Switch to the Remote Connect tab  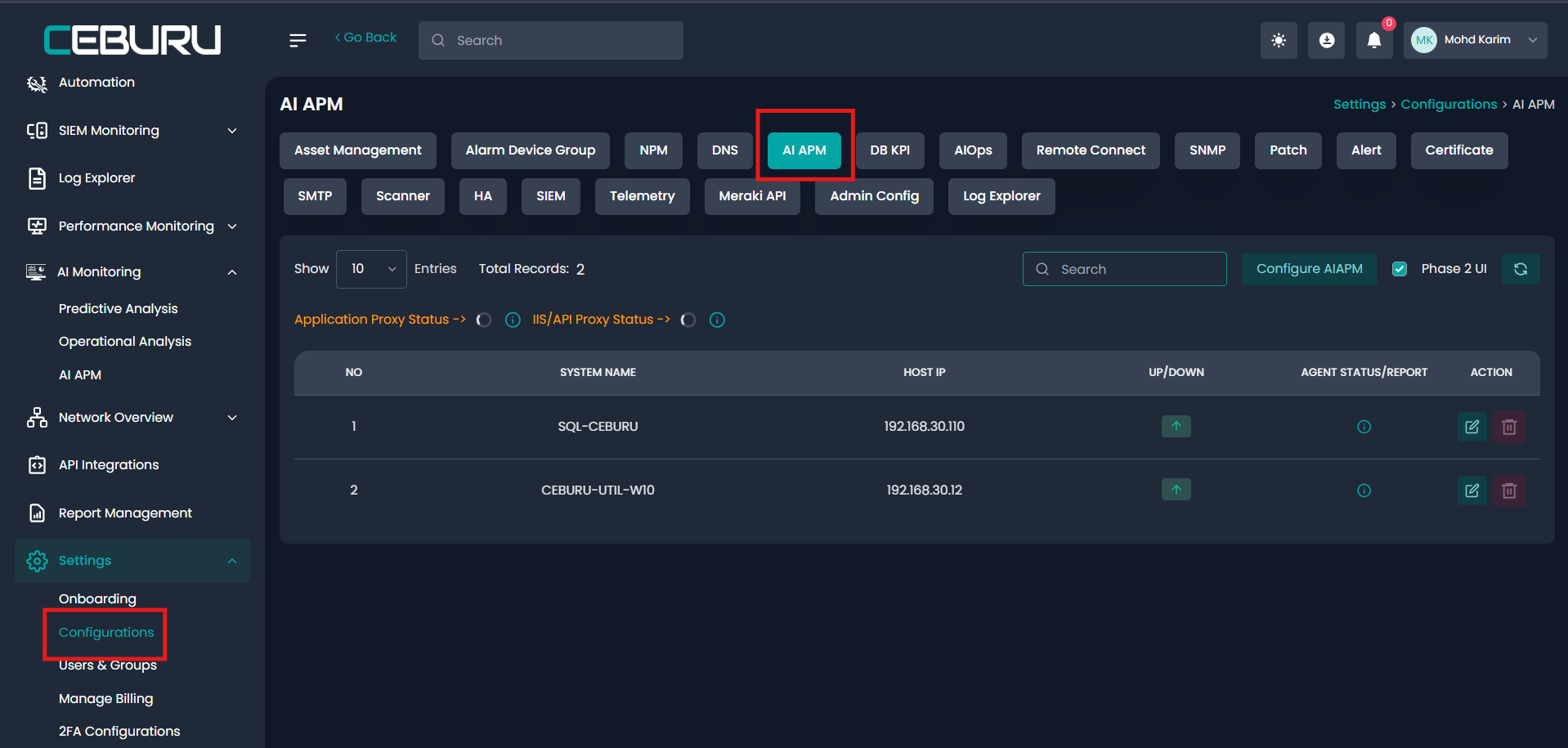[x=1091, y=150]
